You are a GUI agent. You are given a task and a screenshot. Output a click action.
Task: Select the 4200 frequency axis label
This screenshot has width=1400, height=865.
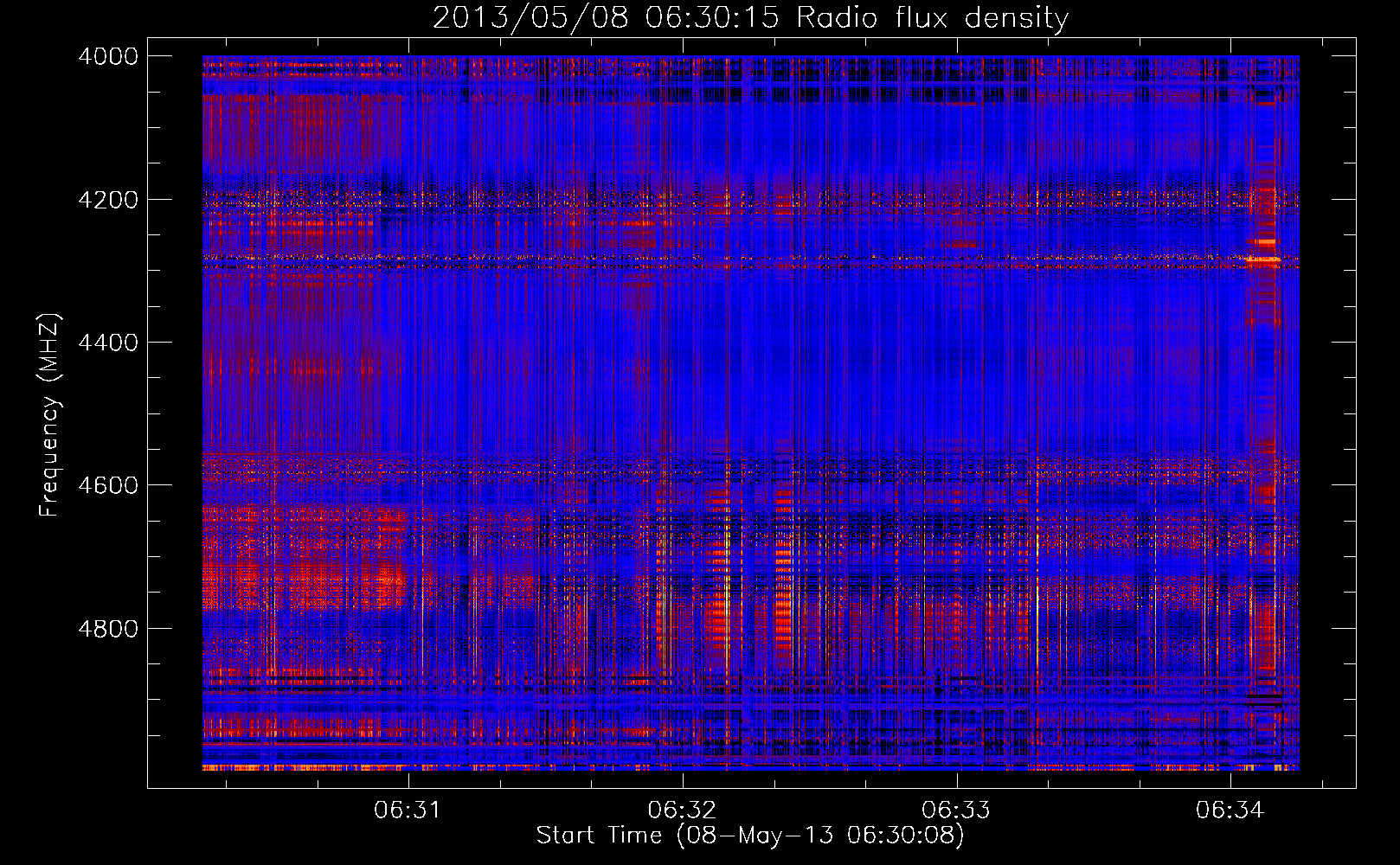pyautogui.click(x=108, y=200)
